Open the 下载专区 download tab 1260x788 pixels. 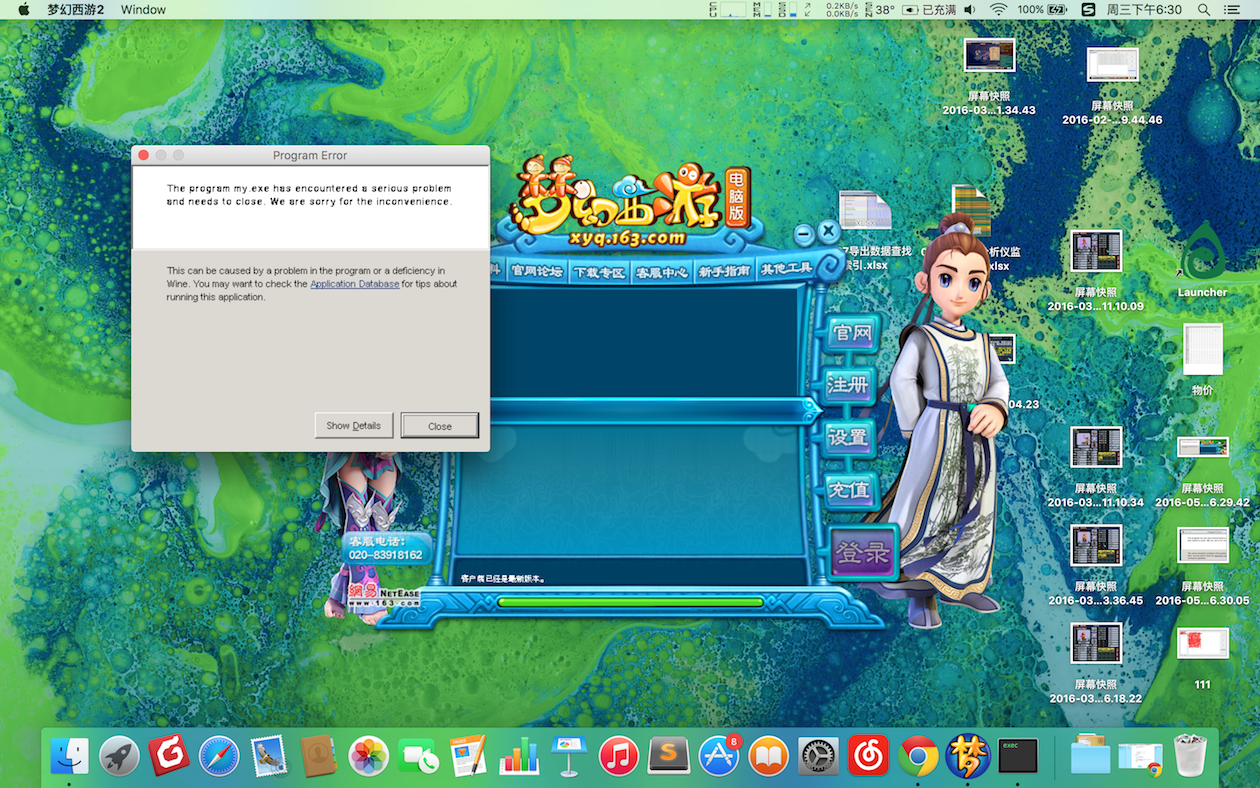pos(598,272)
